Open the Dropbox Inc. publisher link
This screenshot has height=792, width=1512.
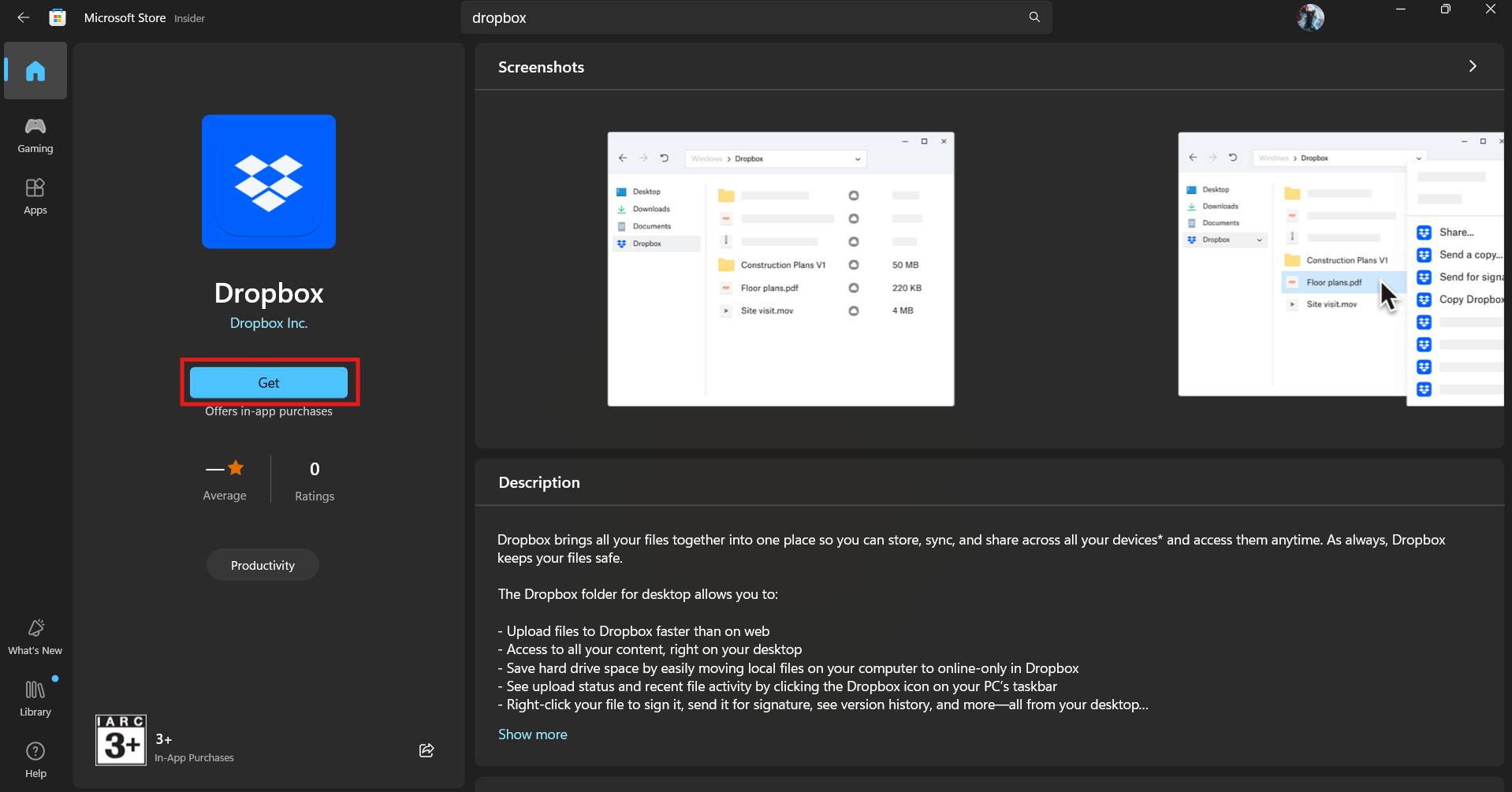268,323
